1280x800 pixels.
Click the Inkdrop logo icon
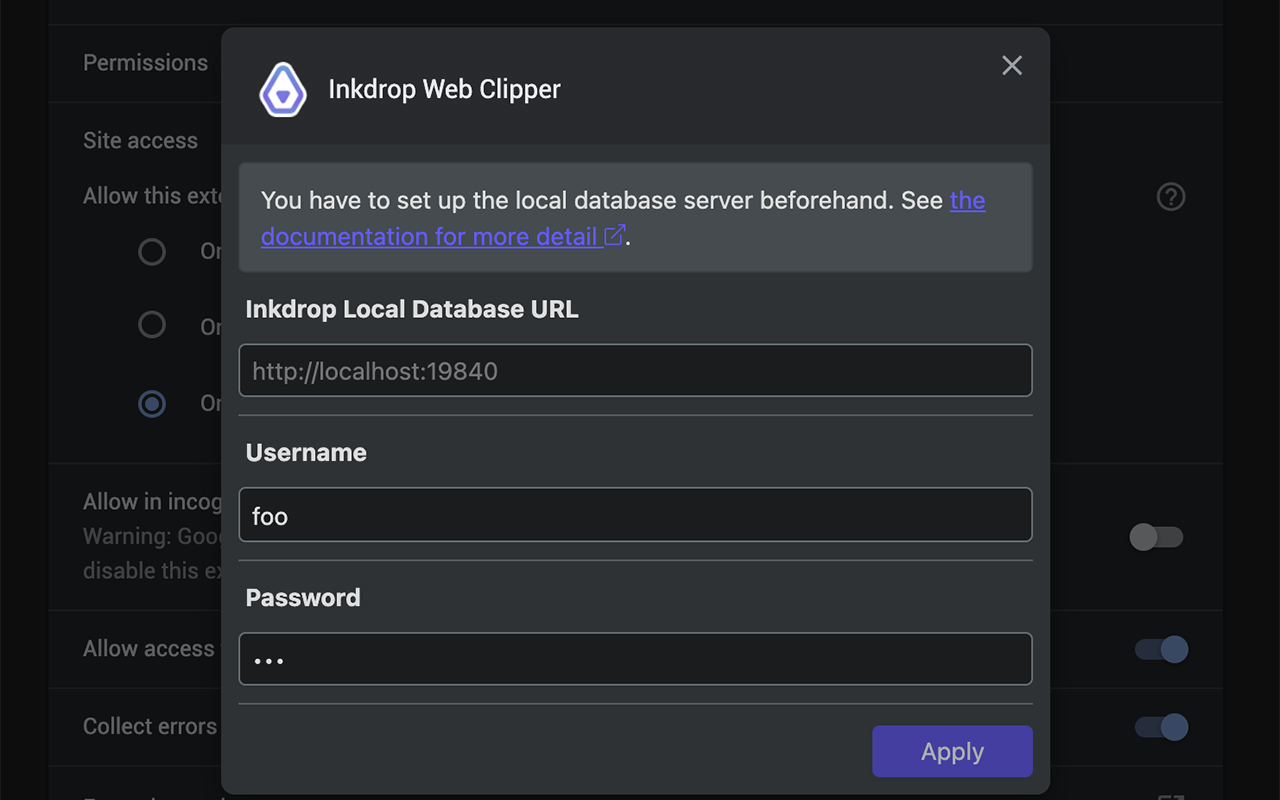(283, 90)
